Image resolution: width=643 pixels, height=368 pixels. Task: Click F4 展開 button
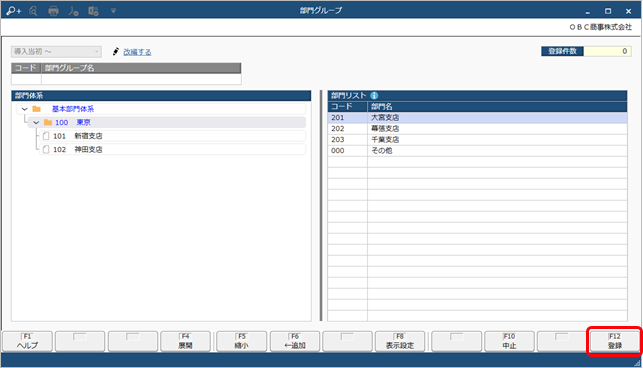[x=185, y=341]
